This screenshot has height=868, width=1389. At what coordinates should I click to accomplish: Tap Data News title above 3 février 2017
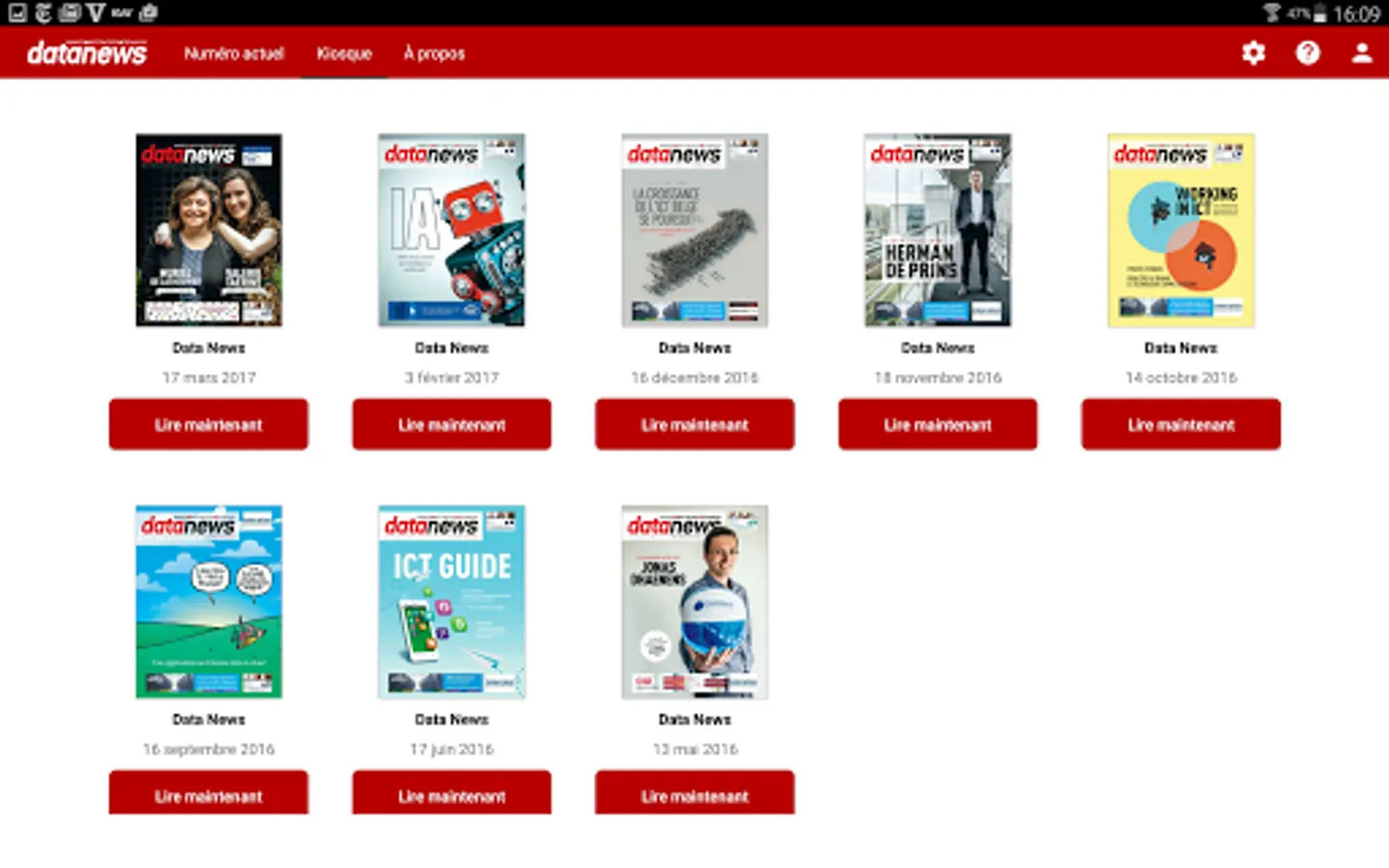451,347
